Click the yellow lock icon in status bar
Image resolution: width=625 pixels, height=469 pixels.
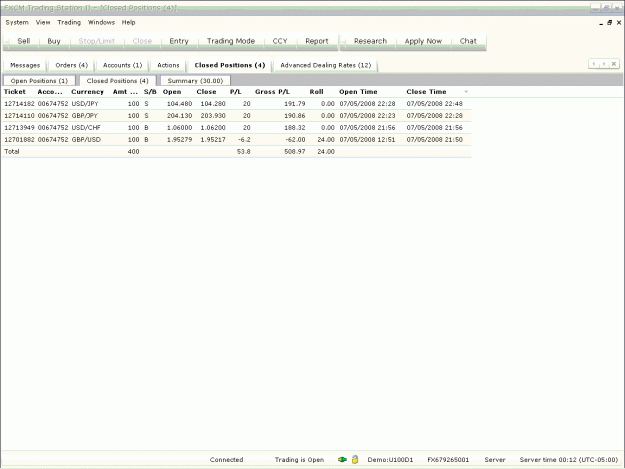tap(355, 459)
